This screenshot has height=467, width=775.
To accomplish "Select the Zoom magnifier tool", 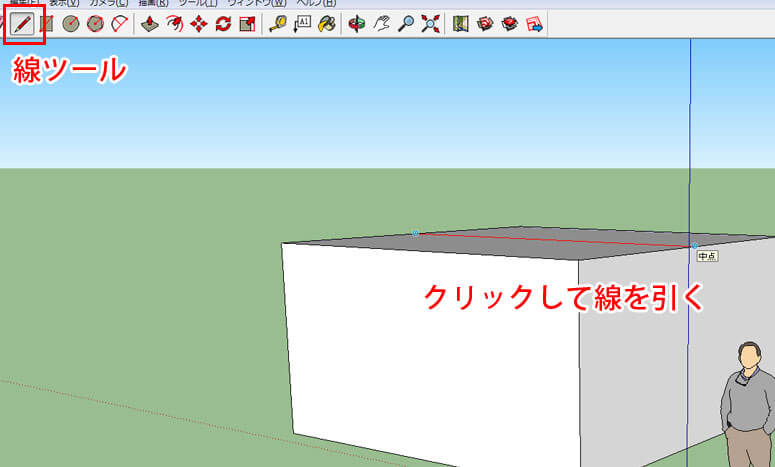I will [x=406, y=24].
